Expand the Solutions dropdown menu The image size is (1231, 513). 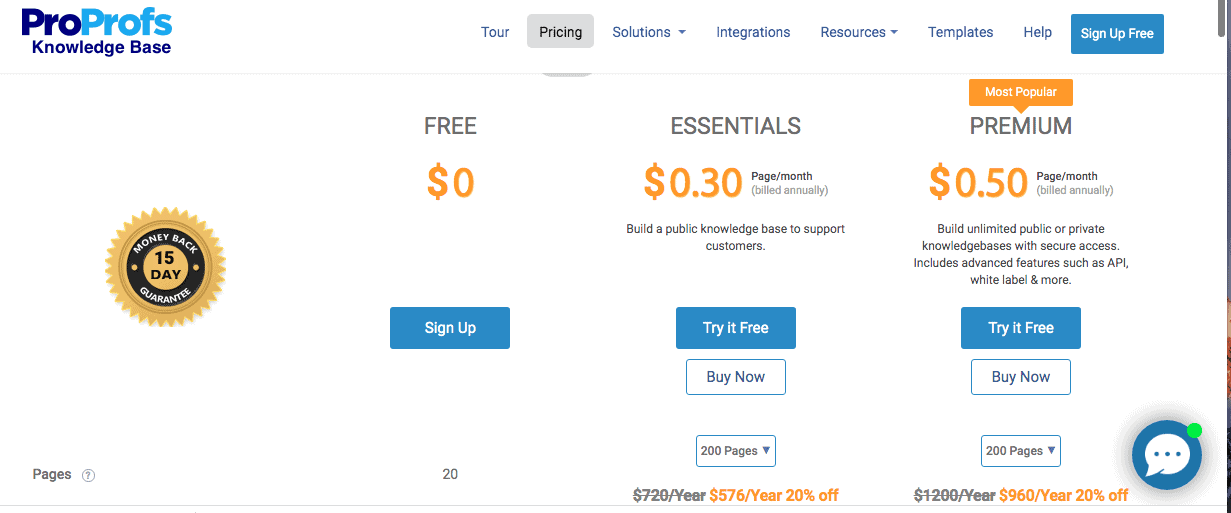pos(649,32)
